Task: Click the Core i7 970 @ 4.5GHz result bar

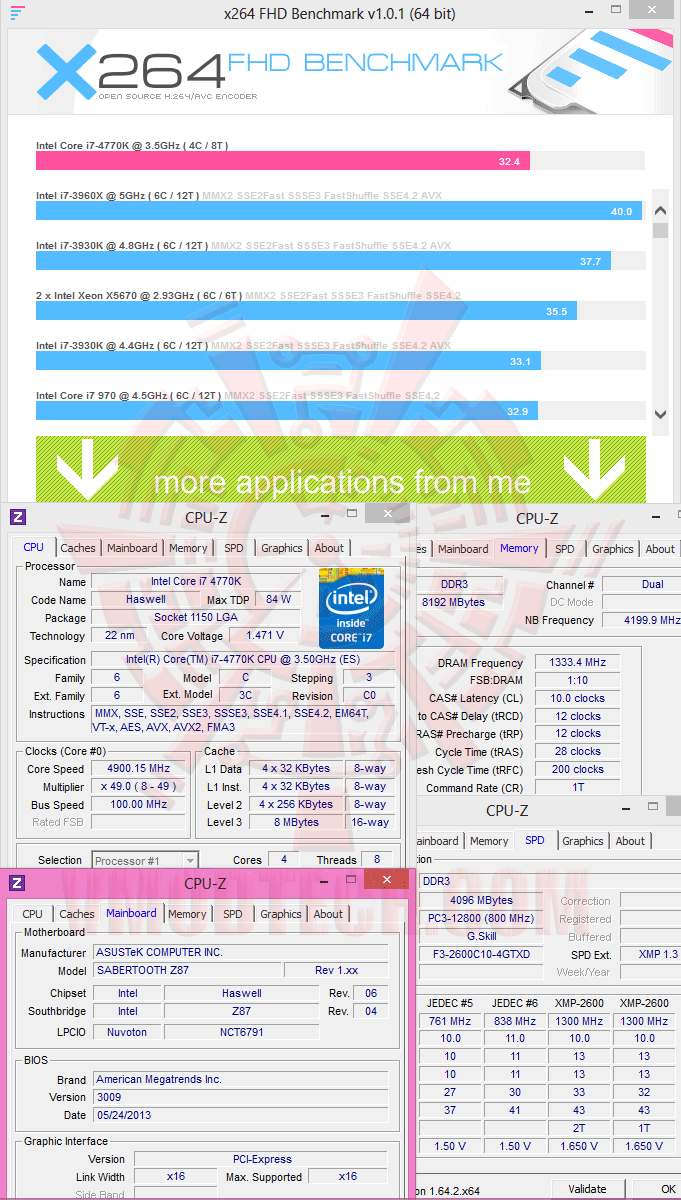Action: pos(287,411)
